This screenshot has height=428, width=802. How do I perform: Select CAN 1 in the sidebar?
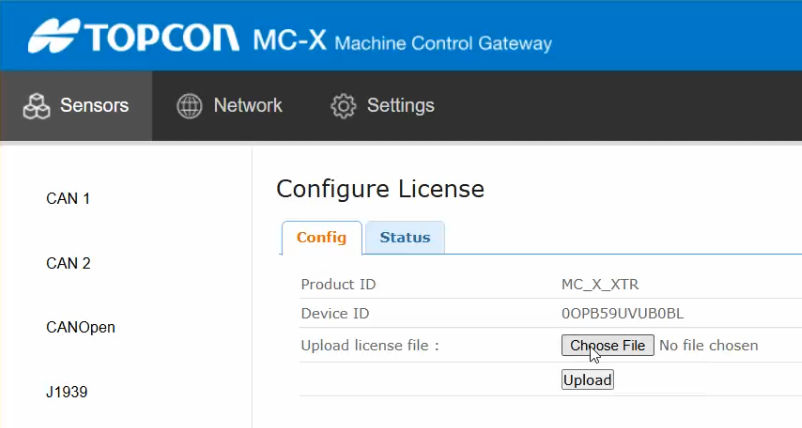tap(68, 199)
